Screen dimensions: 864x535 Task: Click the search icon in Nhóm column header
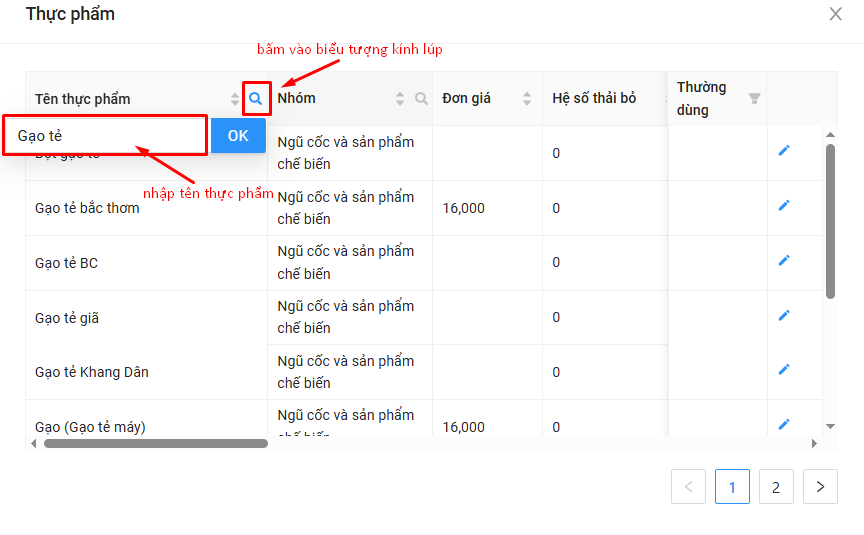(421, 99)
